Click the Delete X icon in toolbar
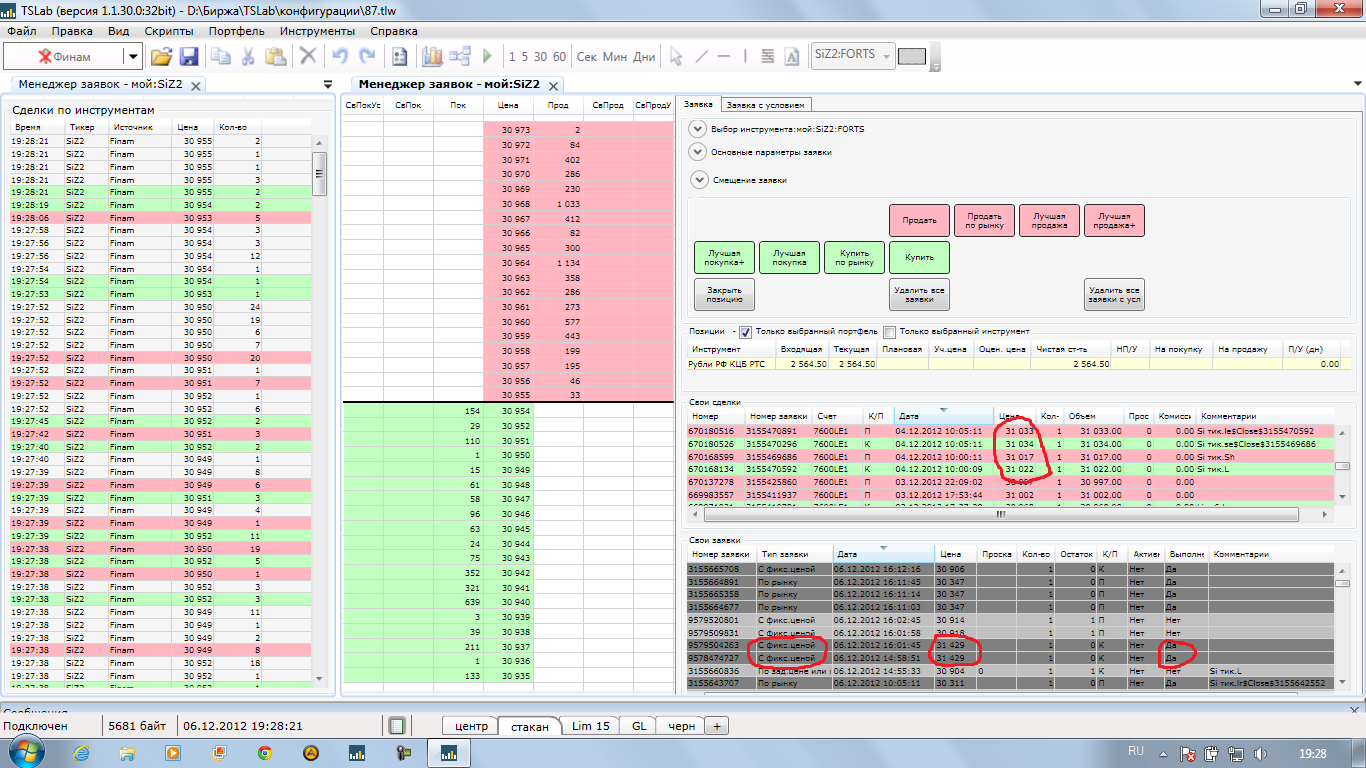The height and width of the screenshot is (768, 1366). 308,57
